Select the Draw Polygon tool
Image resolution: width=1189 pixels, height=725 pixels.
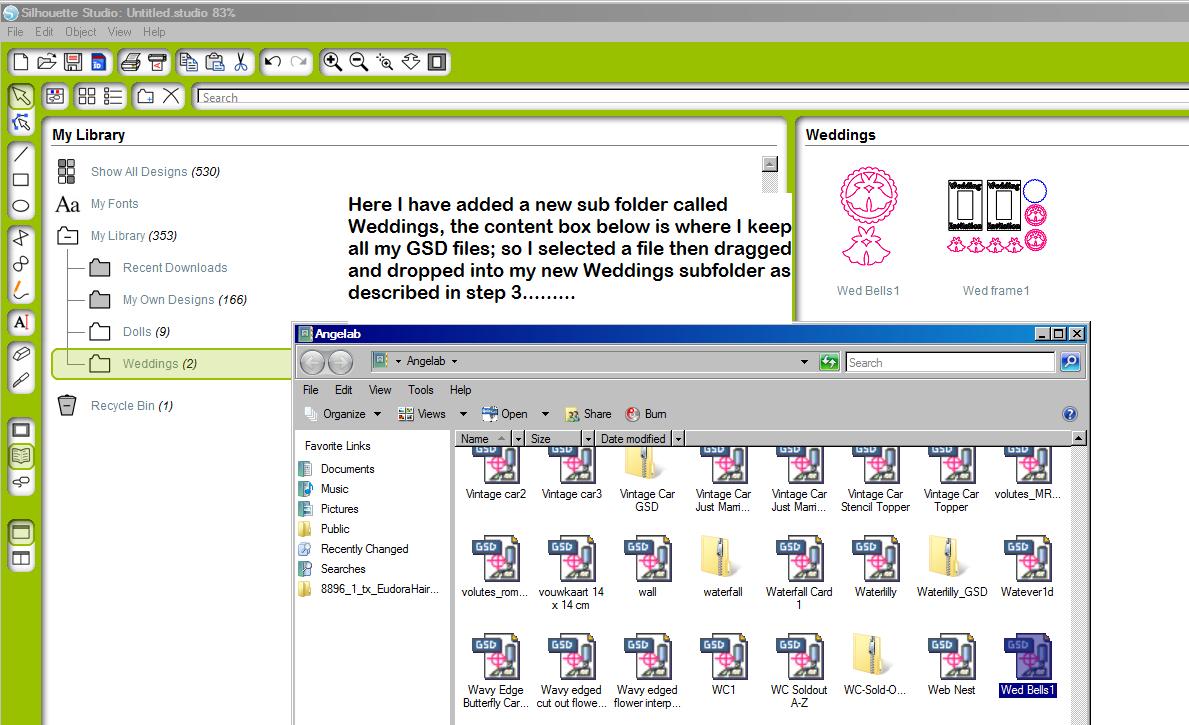21,237
